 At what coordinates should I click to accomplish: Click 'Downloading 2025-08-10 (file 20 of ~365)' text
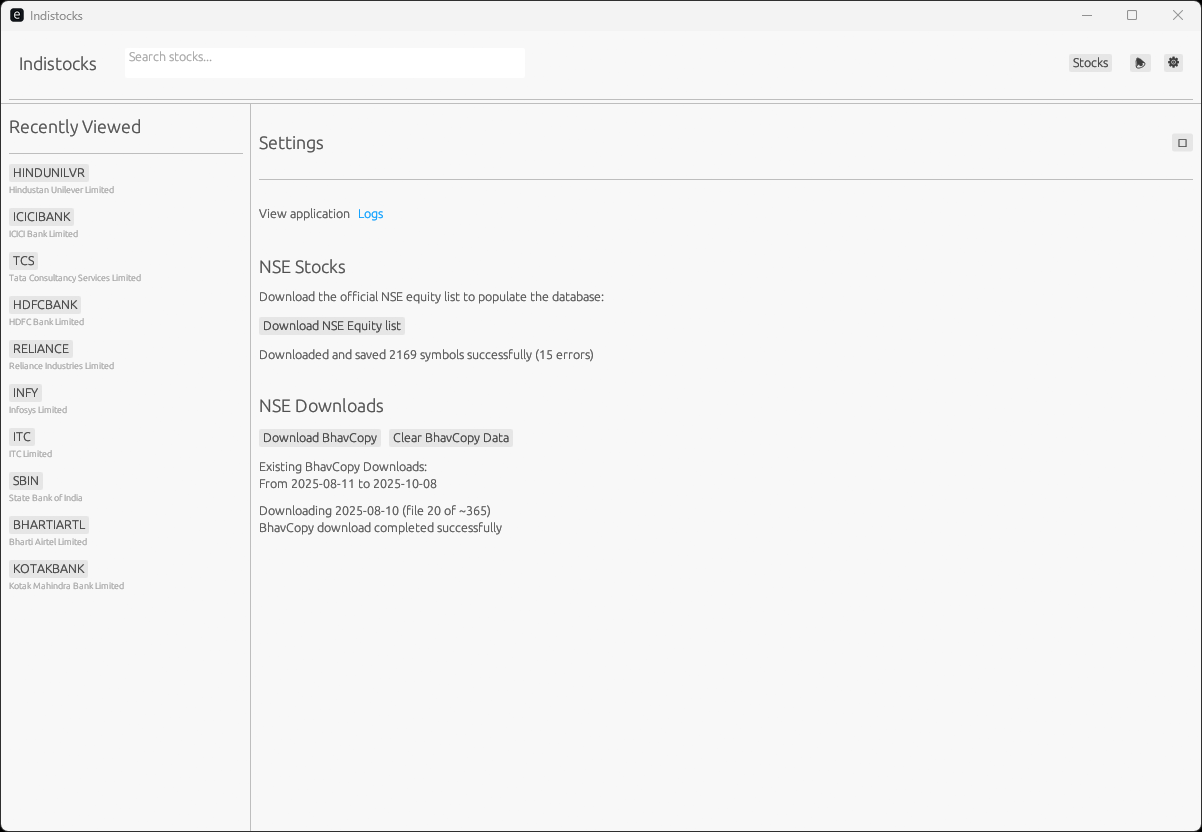coord(375,511)
